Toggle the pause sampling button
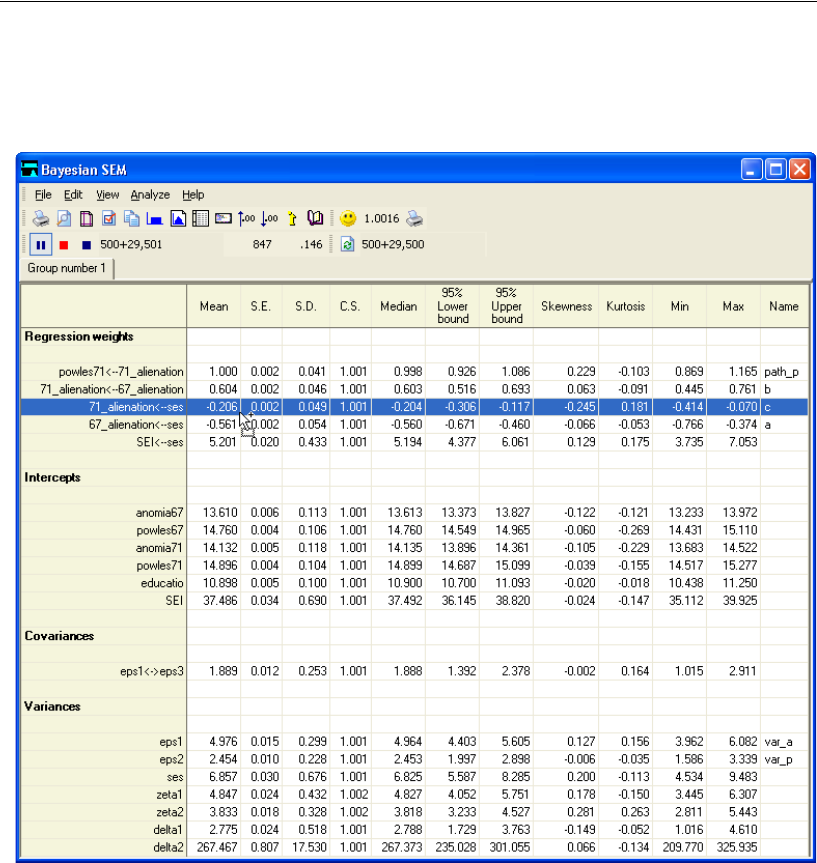The height and width of the screenshot is (863, 817). tap(41, 244)
